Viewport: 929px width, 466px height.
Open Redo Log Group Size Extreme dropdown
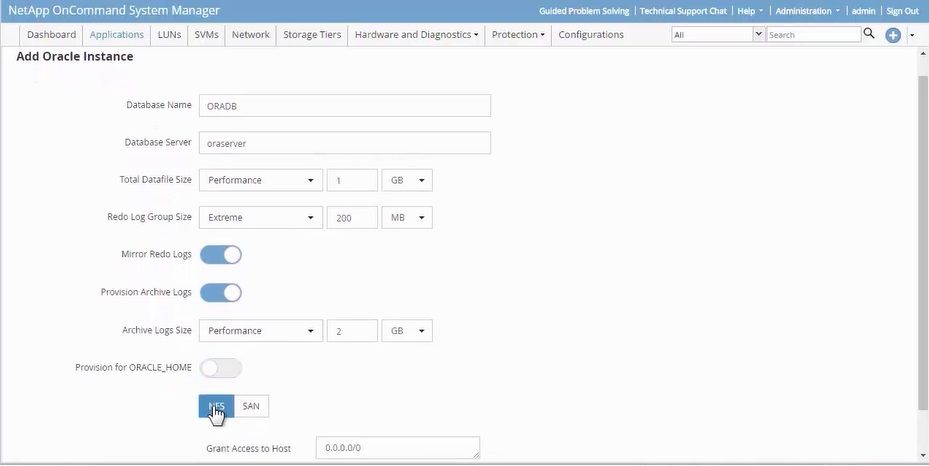(x=261, y=217)
